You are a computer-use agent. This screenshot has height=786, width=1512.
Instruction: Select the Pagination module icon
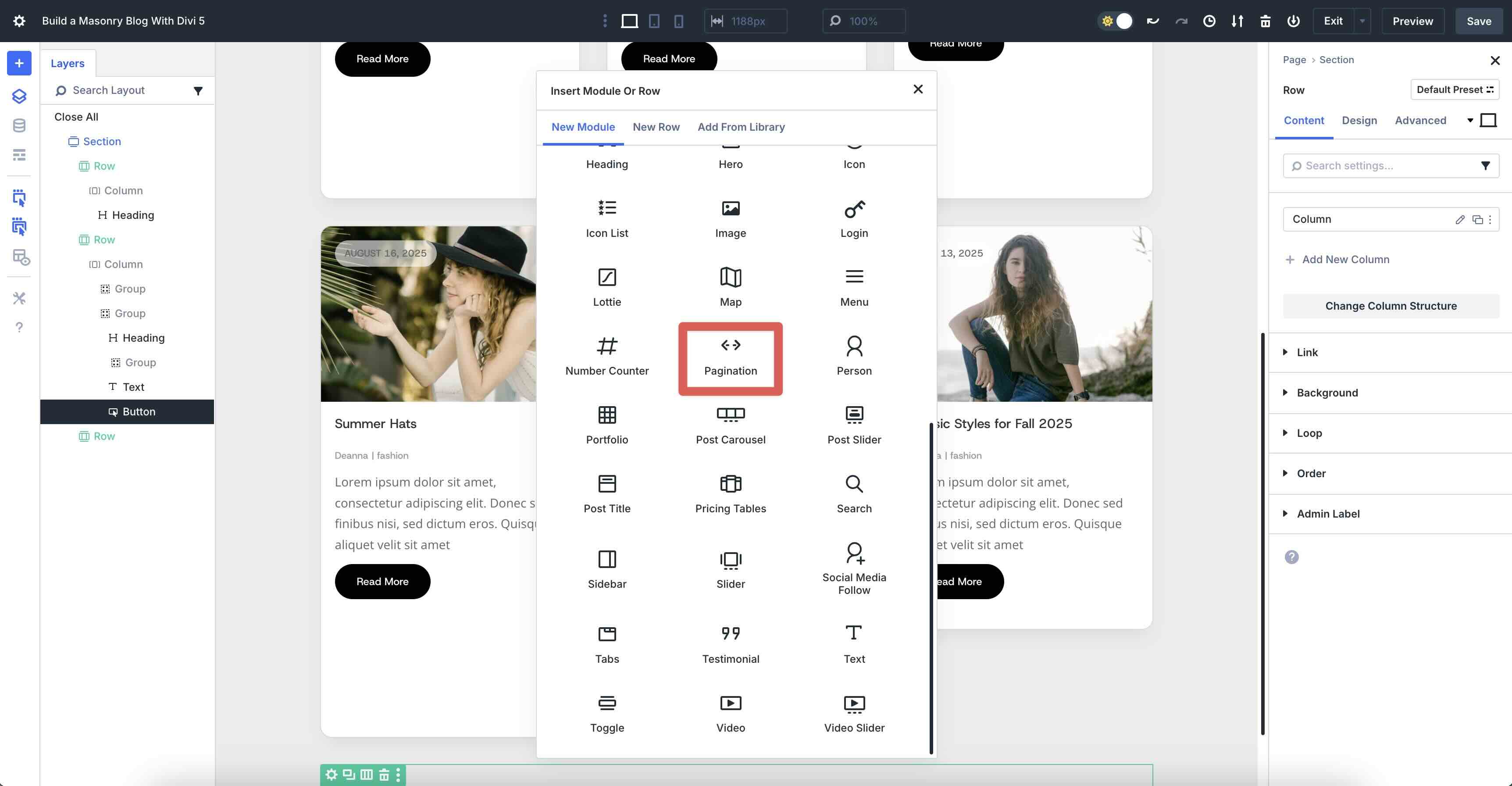(730, 357)
